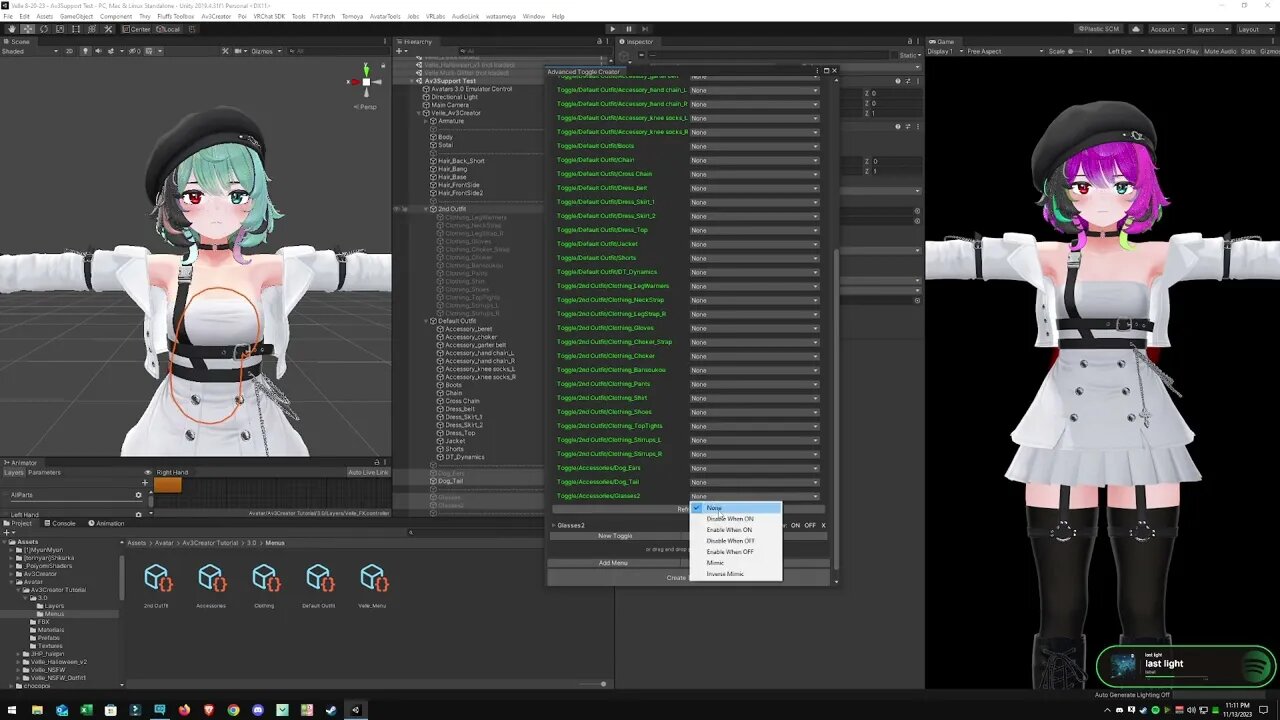
Task: Click the Pause button in toolbar
Action: click(628, 29)
